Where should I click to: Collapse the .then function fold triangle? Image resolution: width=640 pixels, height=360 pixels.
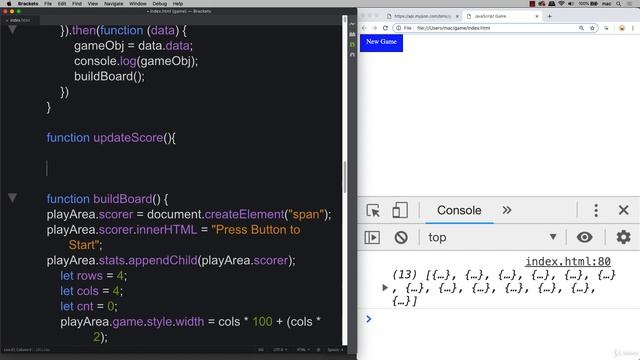(12, 29)
